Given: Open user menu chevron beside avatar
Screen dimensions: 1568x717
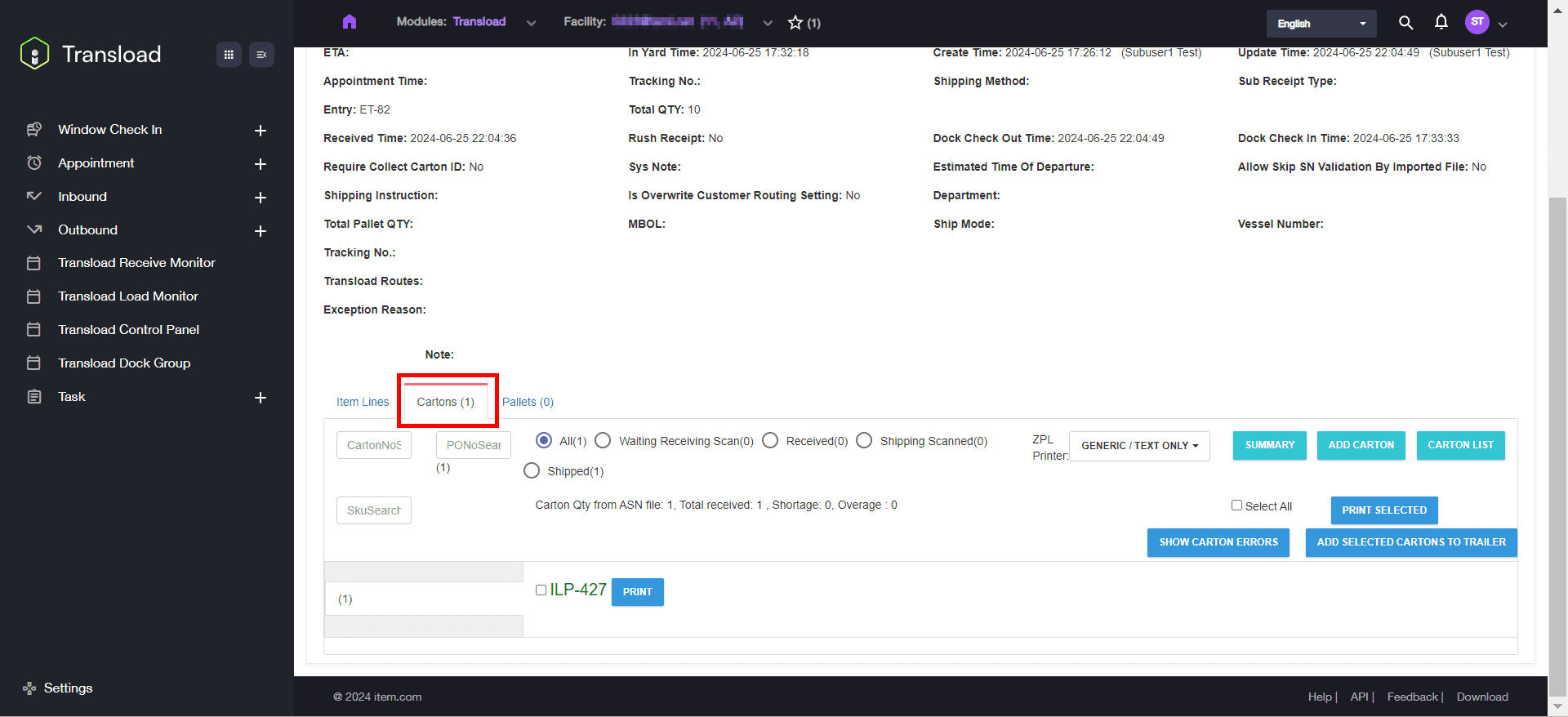Looking at the screenshot, I should (x=1503, y=24).
